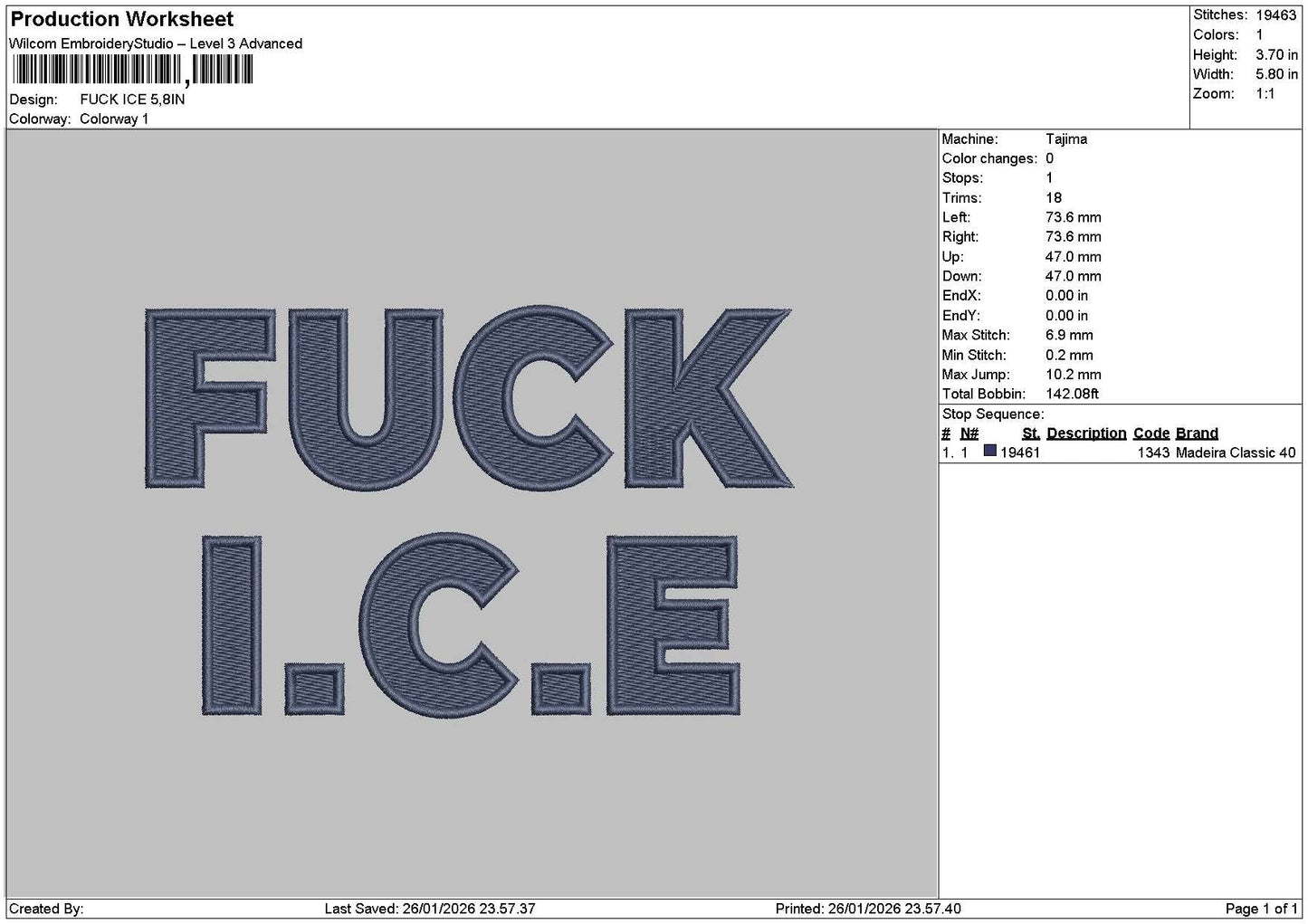Select the Min Stitch value 0.2 mm
This screenshot has width=1308, height=924.
(1070, 356)
